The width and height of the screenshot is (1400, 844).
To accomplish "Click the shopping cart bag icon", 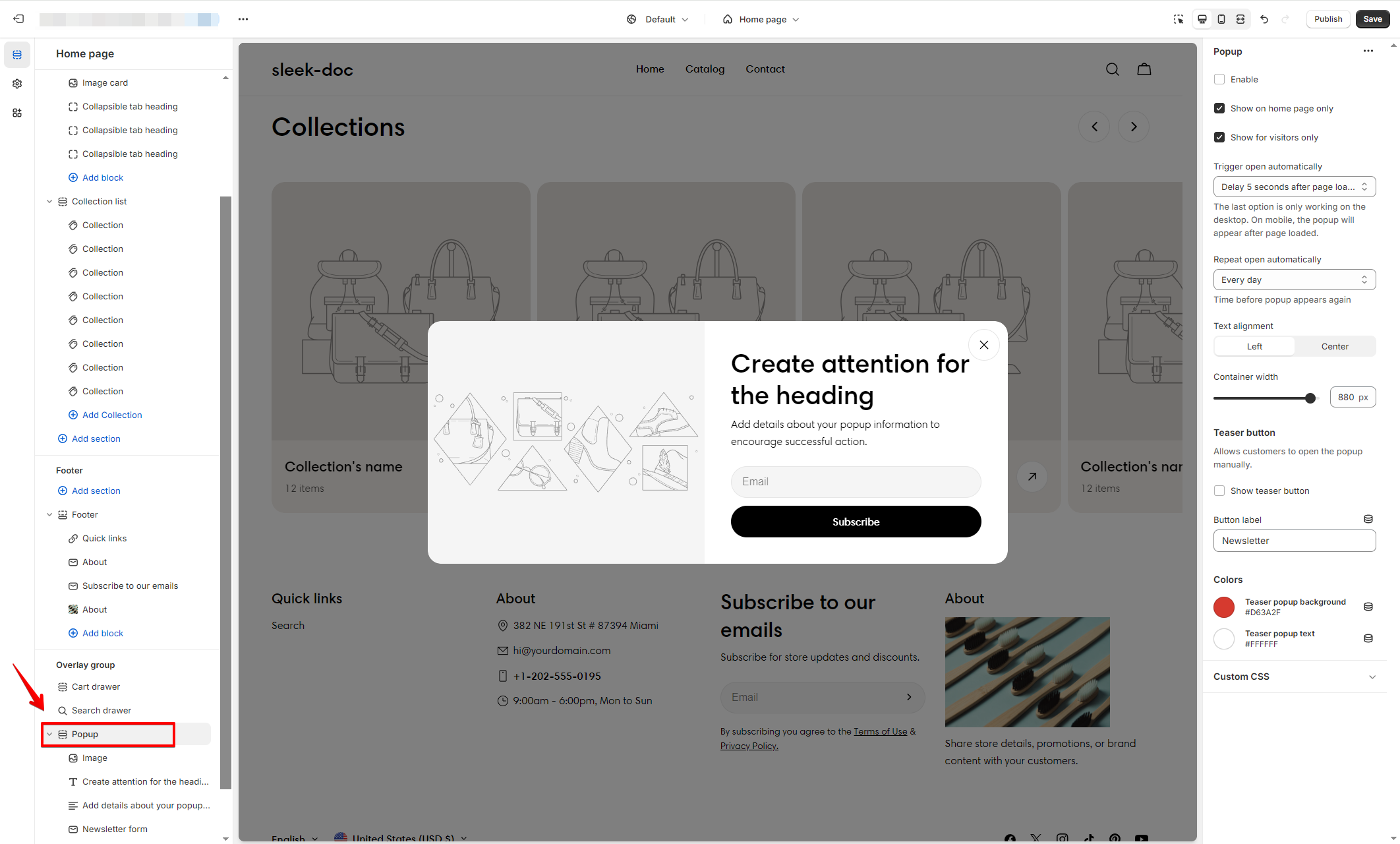I will tap(1144, 69).
